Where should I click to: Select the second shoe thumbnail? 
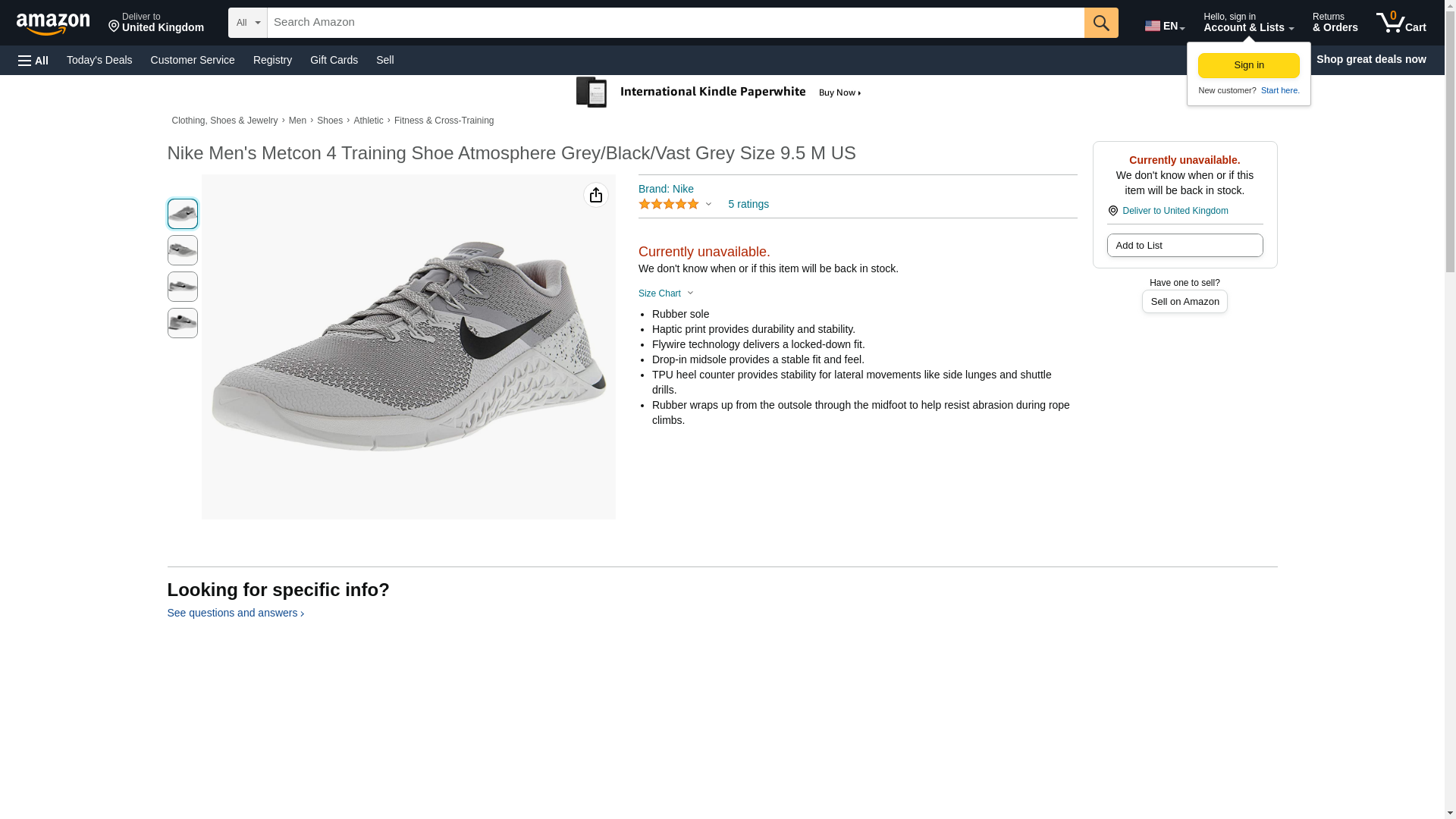point(182,250)
